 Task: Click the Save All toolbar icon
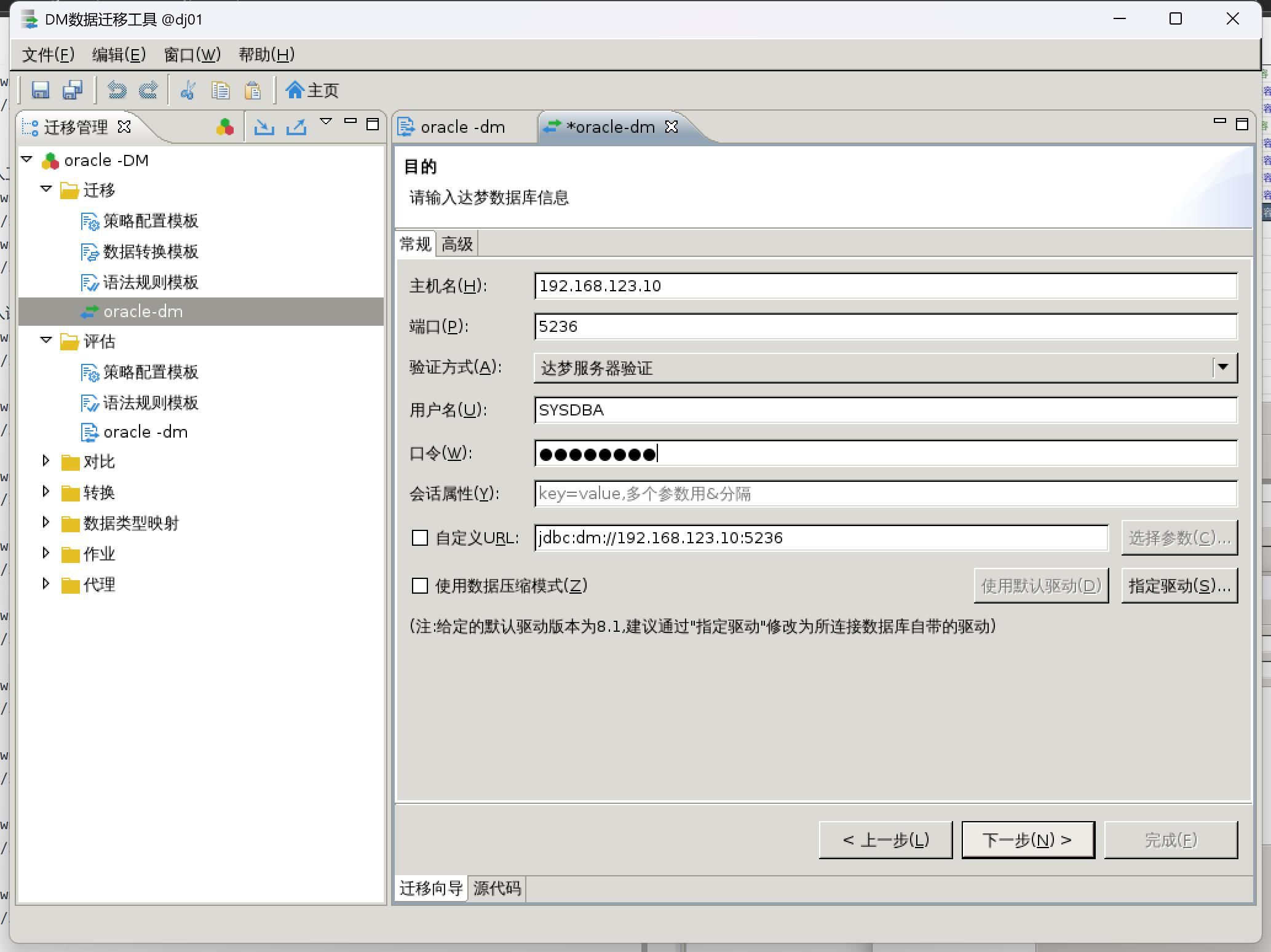(x=73, y=90)
